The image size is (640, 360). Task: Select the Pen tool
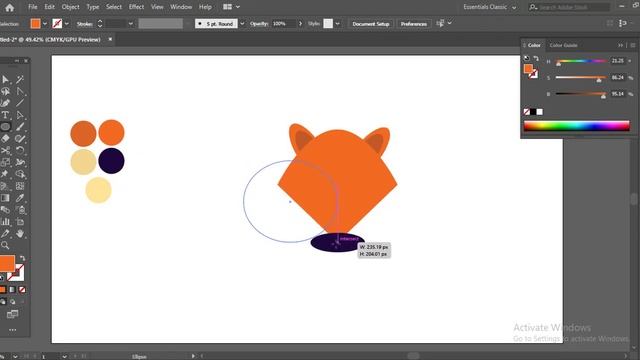coord(5,103)
